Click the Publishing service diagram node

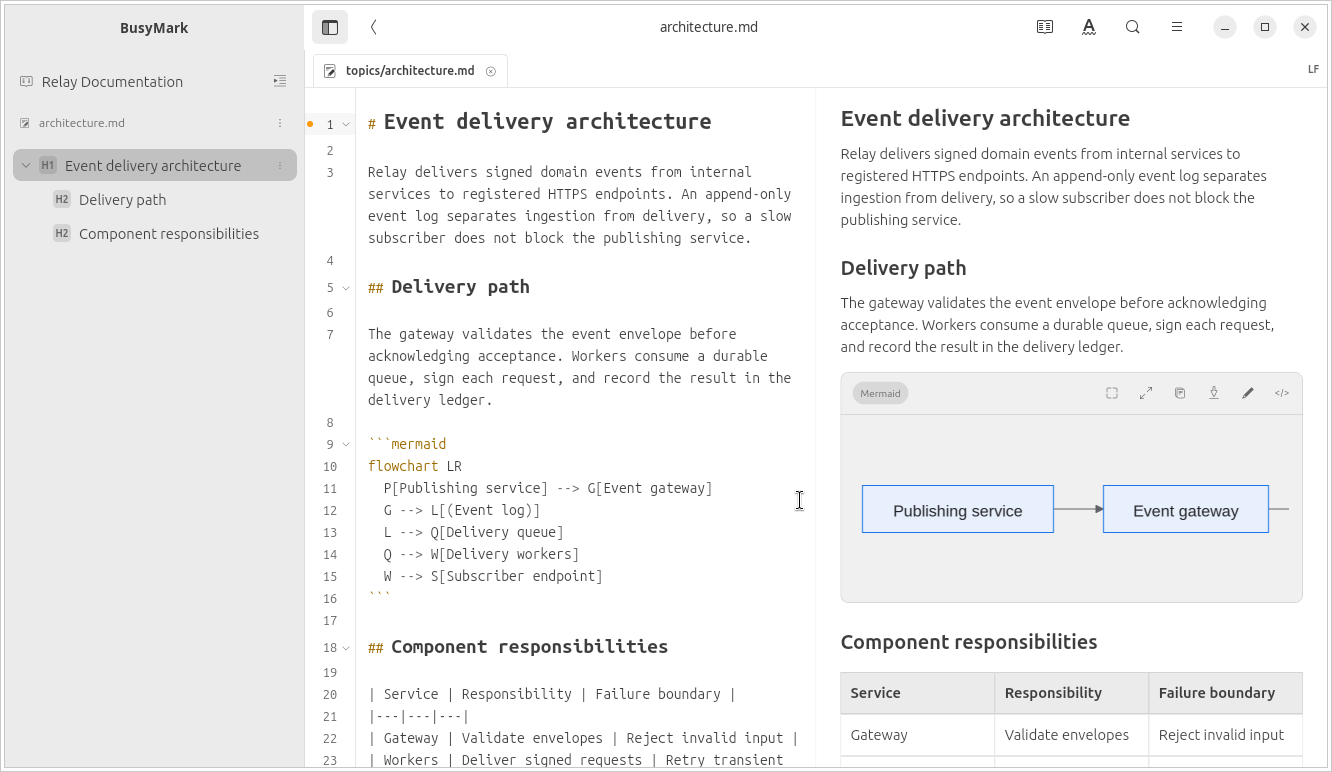click(958, 509)
